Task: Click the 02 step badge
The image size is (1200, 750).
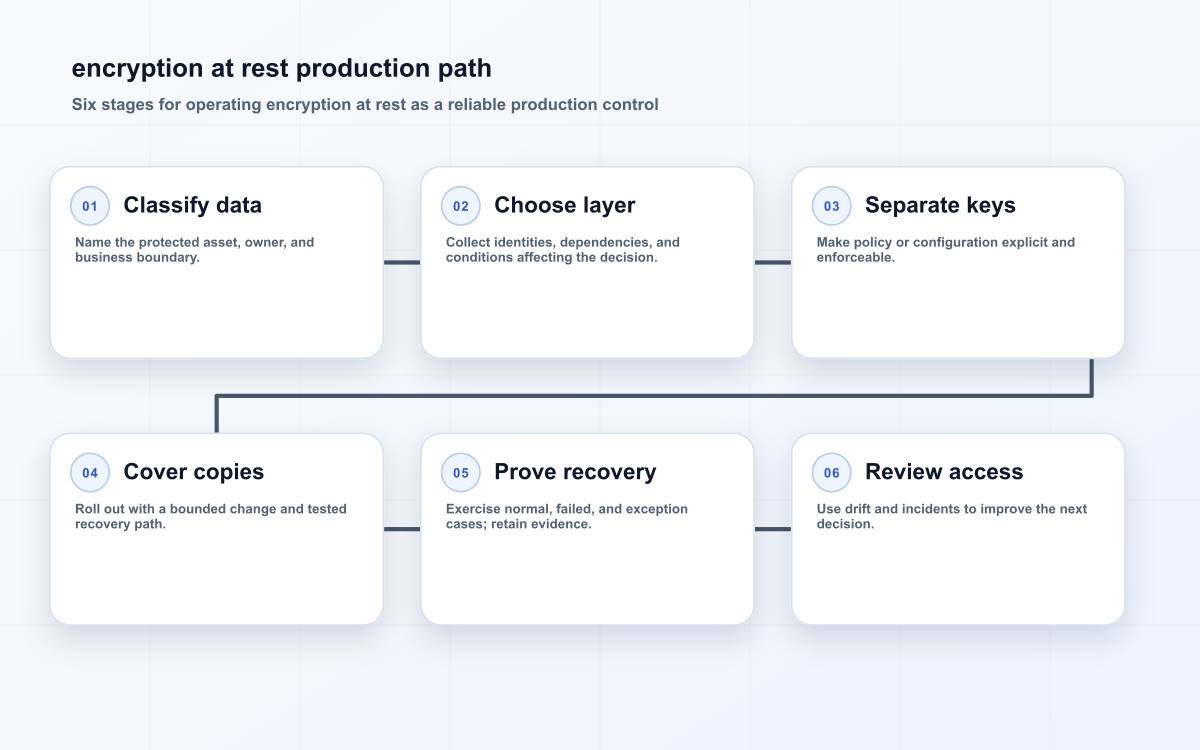Action: [461, 206]
